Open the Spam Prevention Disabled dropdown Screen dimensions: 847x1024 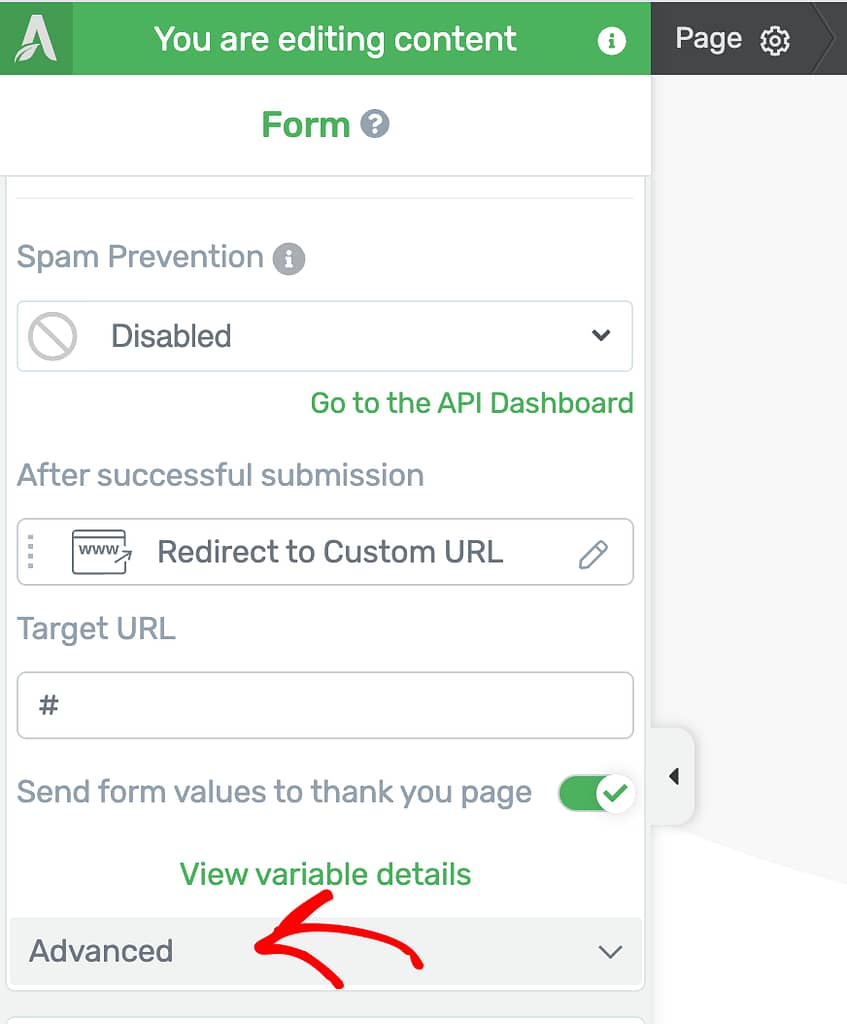click(325, 336)
